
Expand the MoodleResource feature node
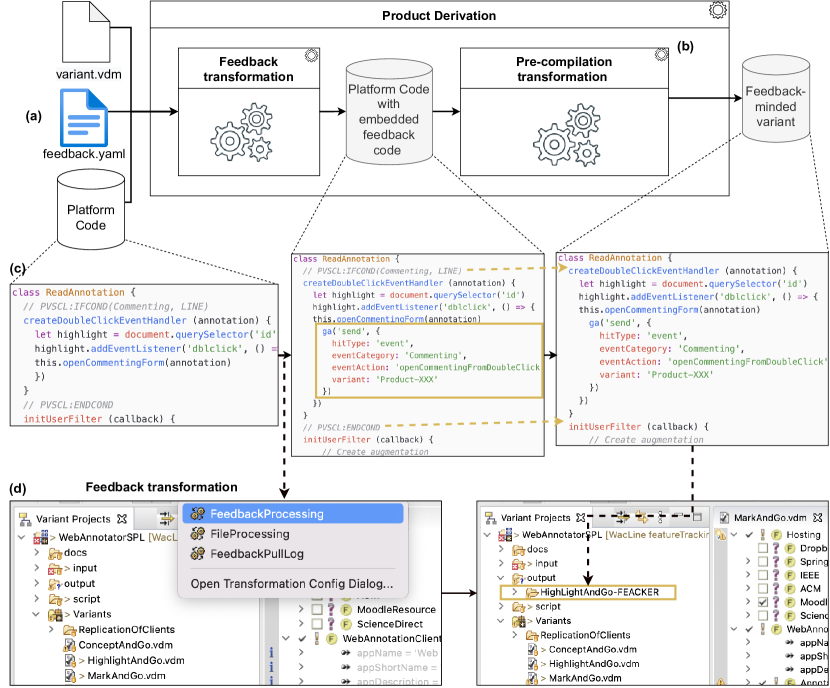click(x=300, y=610)
